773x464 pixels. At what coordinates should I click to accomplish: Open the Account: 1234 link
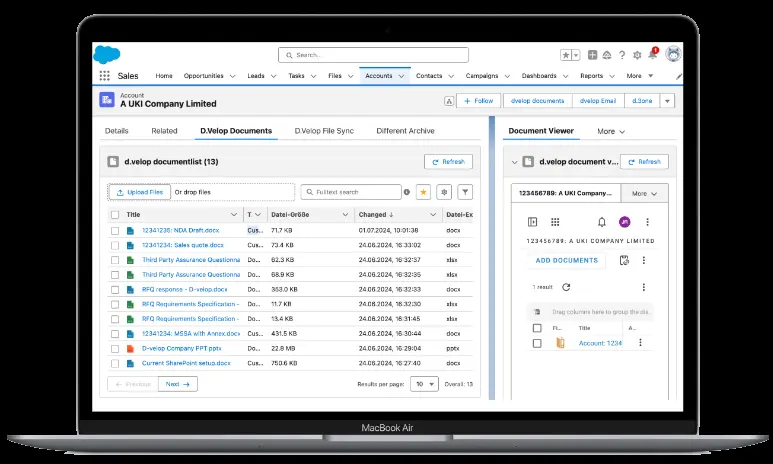(600, 343)
